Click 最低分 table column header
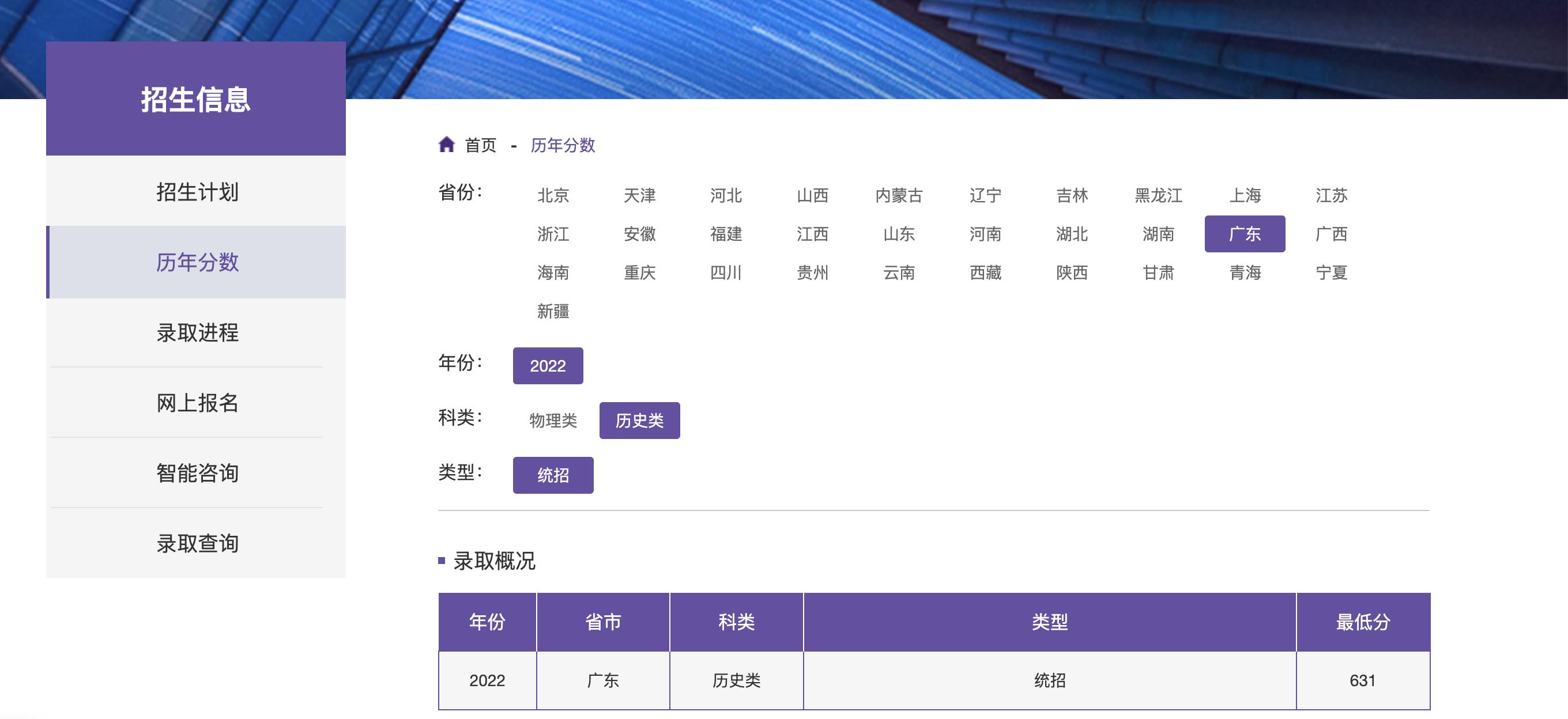 point(1363,622)
